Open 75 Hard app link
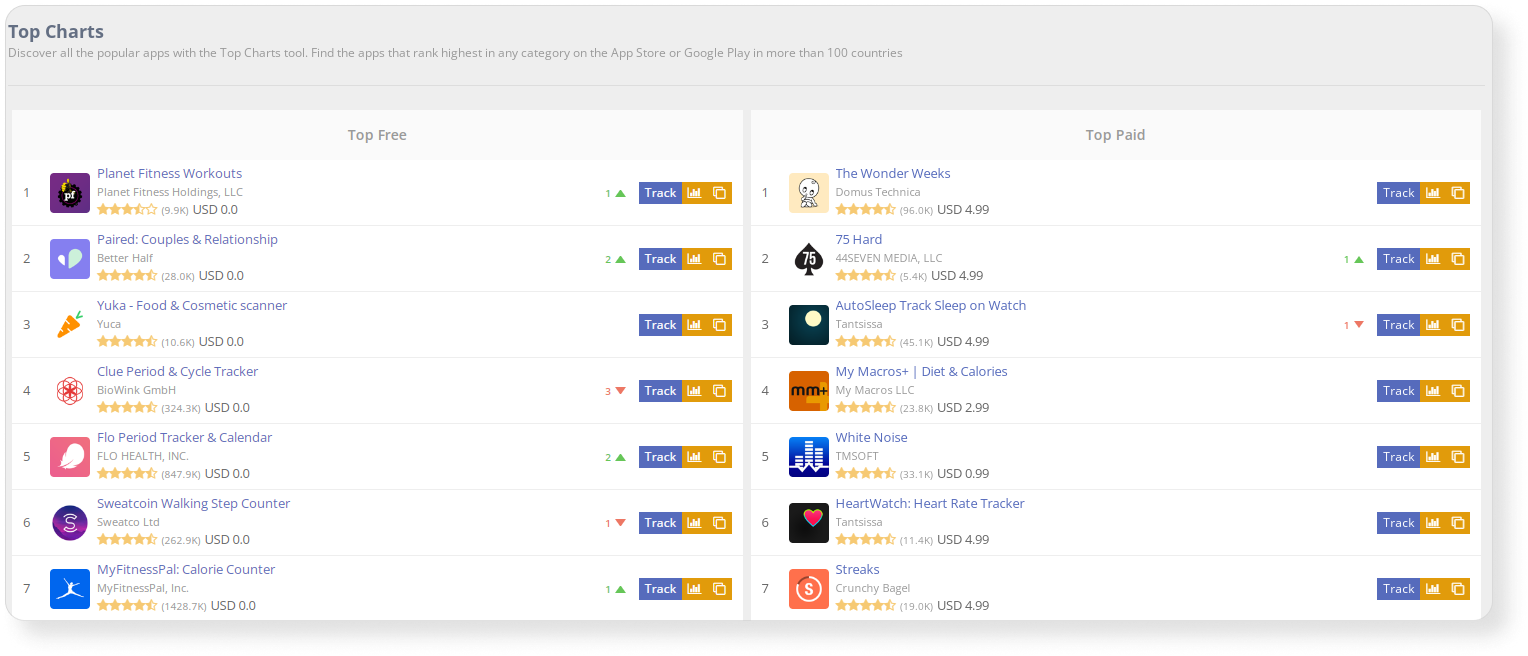1528x656 pixels. coord(859,240)
